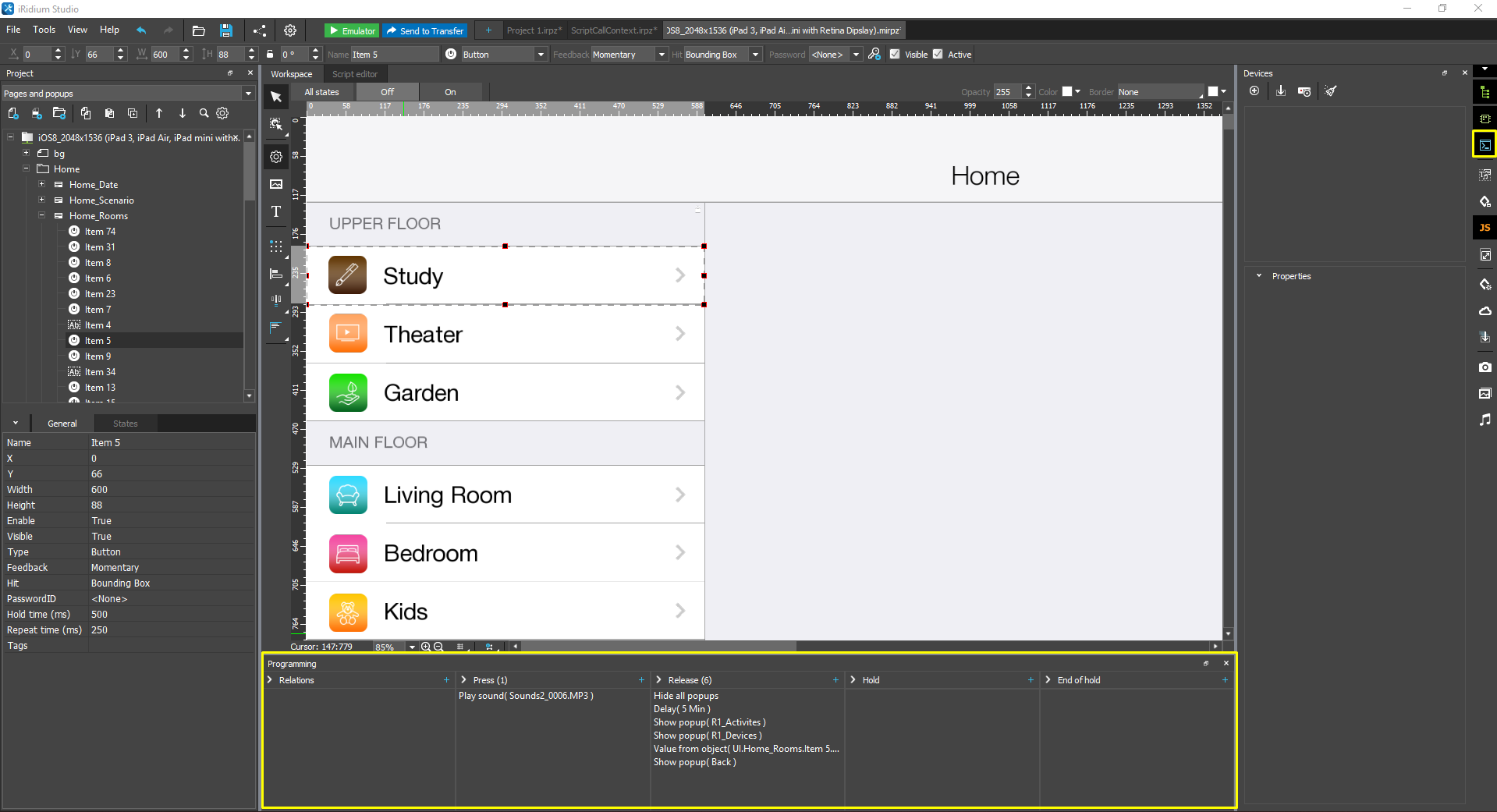Open the JS script panel icon
The height and width of the screenshot is (812, 1497).
(1485, 228)
